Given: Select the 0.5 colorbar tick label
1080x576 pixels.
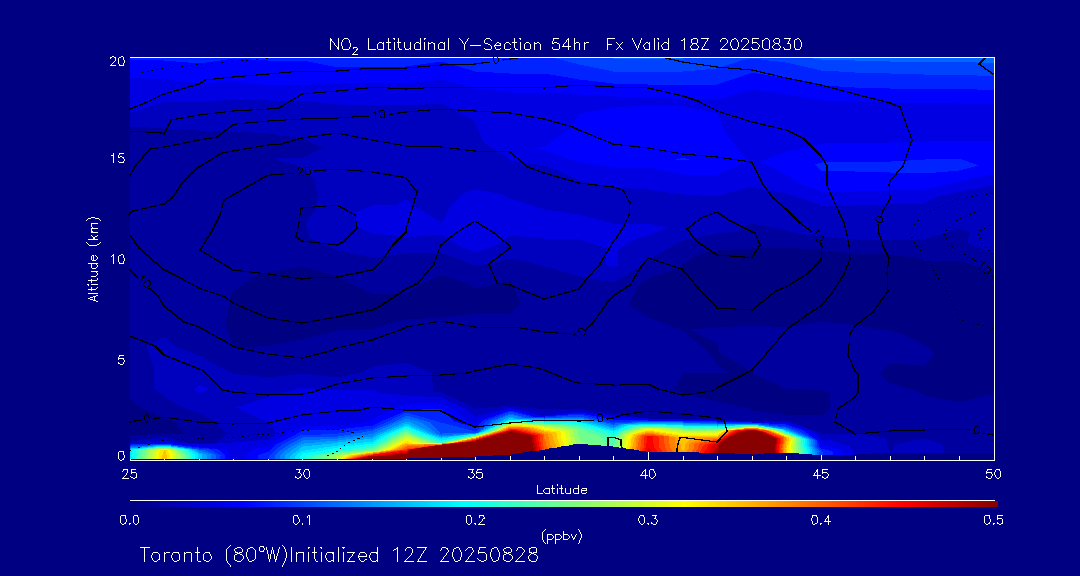Looking at the screenshot, I should tap(994, 520).
